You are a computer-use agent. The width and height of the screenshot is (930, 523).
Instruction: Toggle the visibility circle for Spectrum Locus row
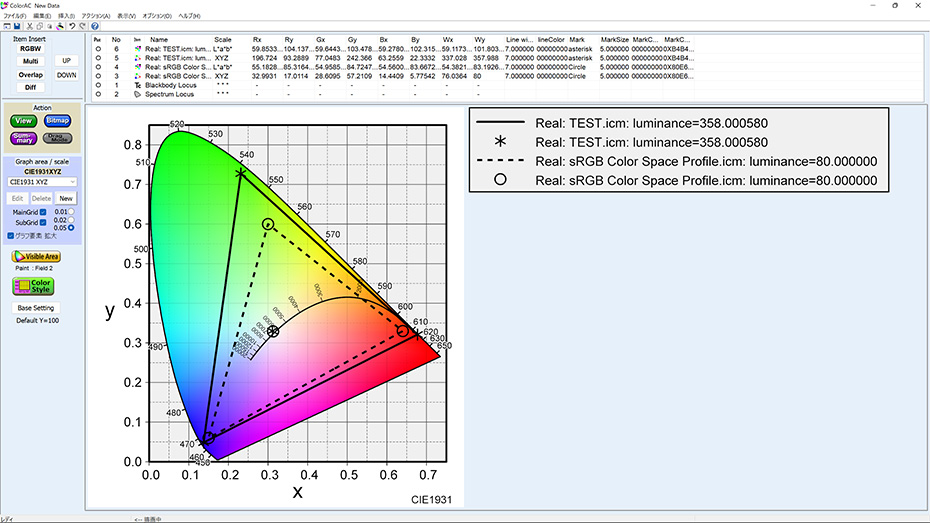tap(98, 94)
